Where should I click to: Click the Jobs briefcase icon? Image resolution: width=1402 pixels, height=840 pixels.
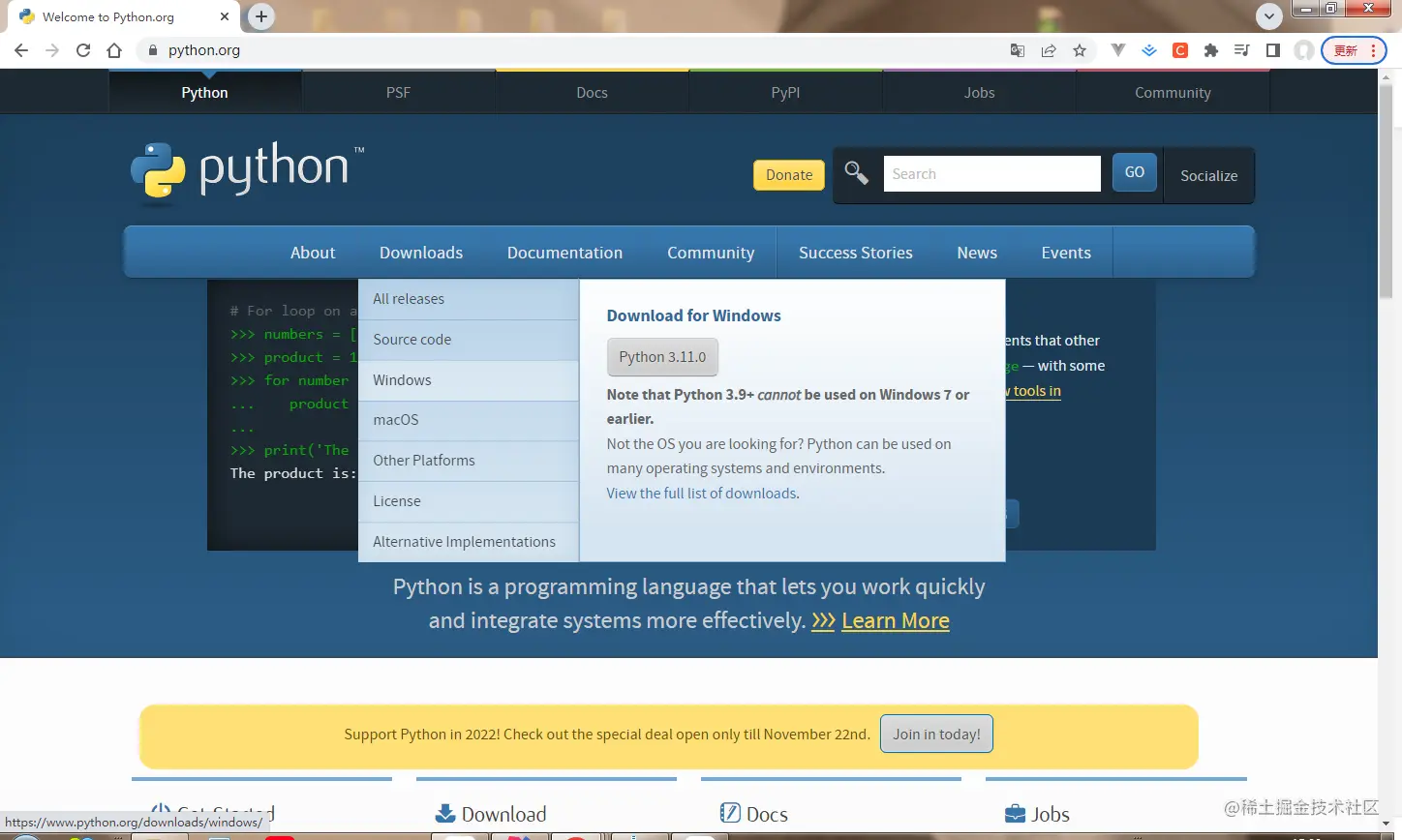tap(1015, 813)
